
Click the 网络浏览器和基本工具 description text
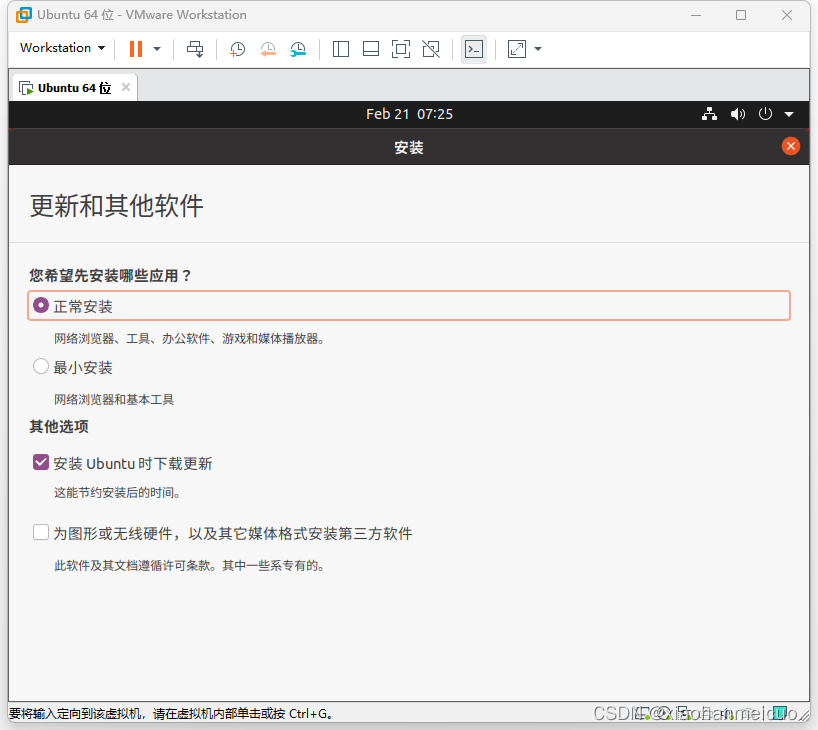(x=114, y=400)
